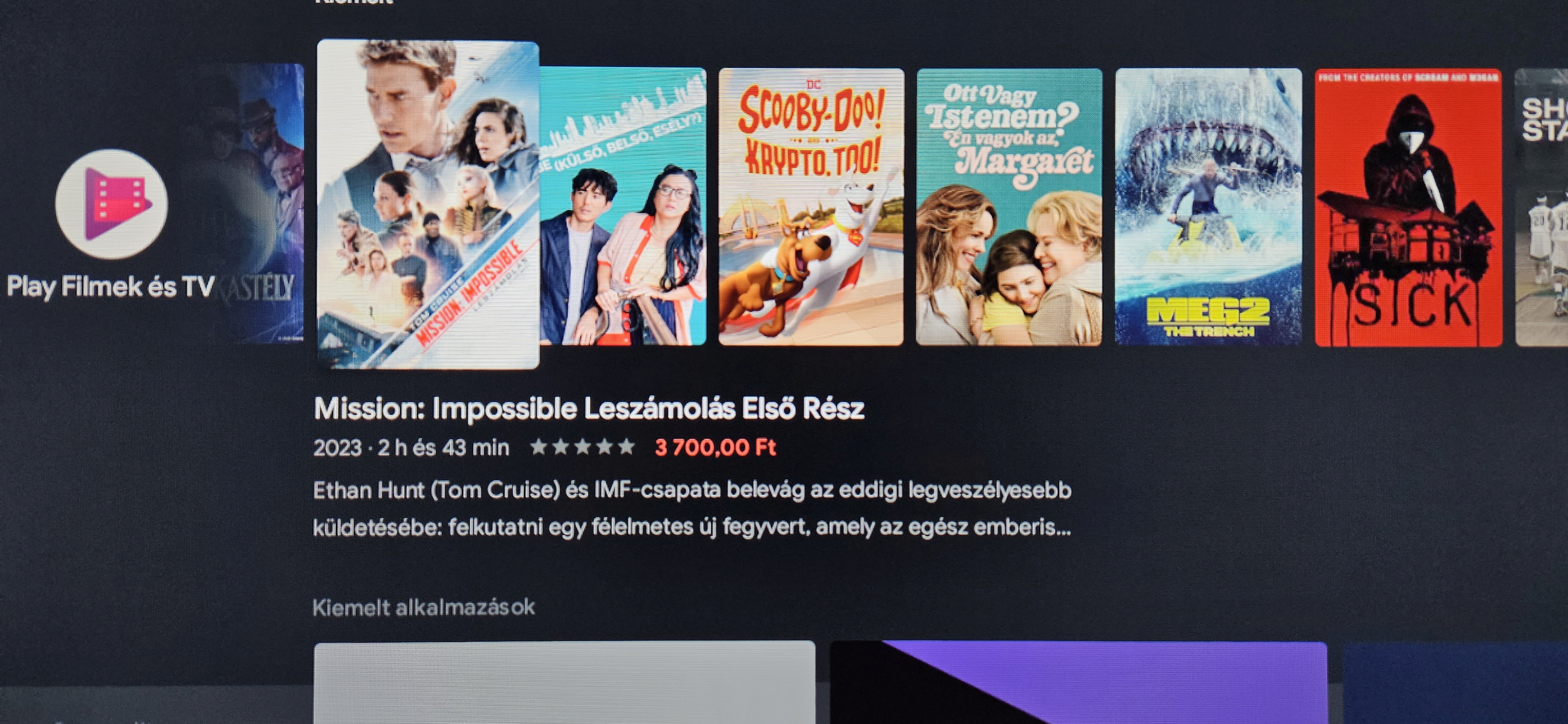Open the purple and black featured app tile
Viewport: 1568px width, 724px height.
[1078, 682]
